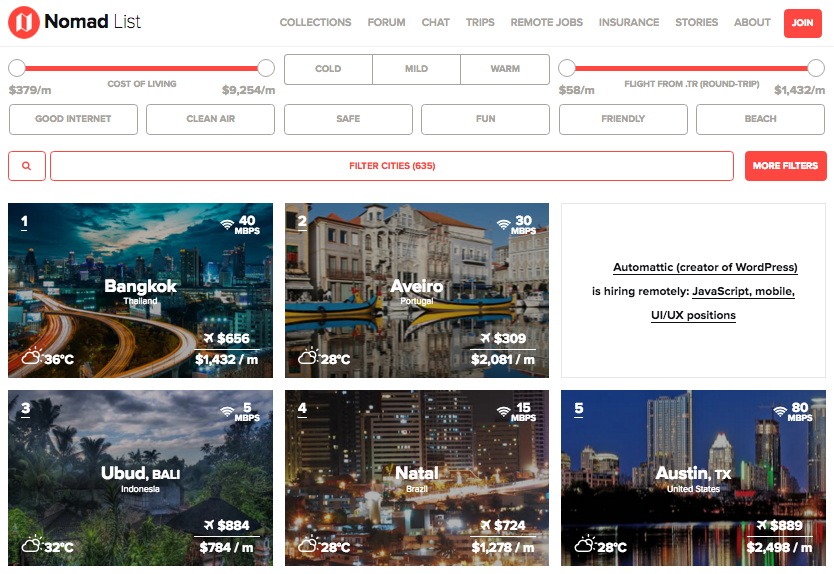Expand the More Filters panel

tap(785, 166)
